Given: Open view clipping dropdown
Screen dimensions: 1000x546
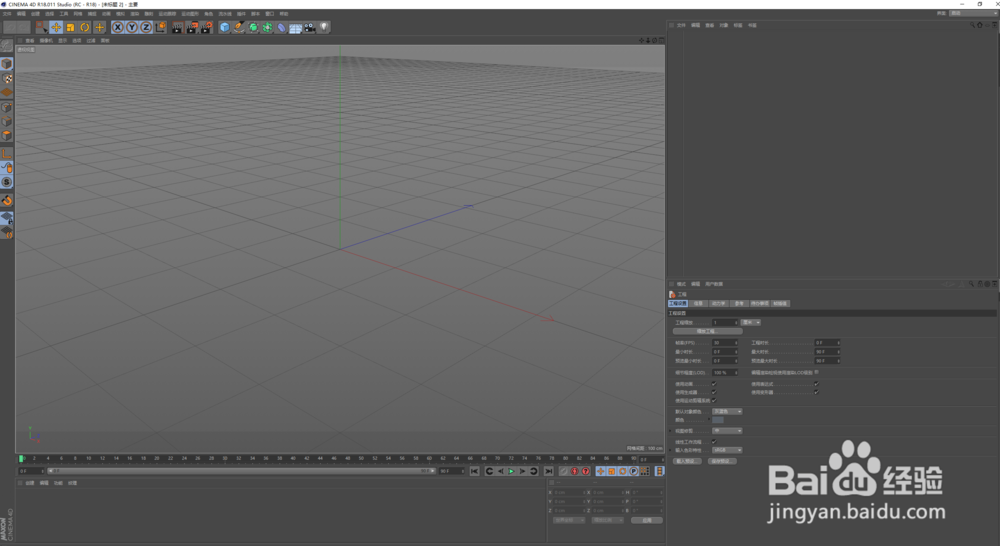Looking at the screenshot, I should 727,431.
